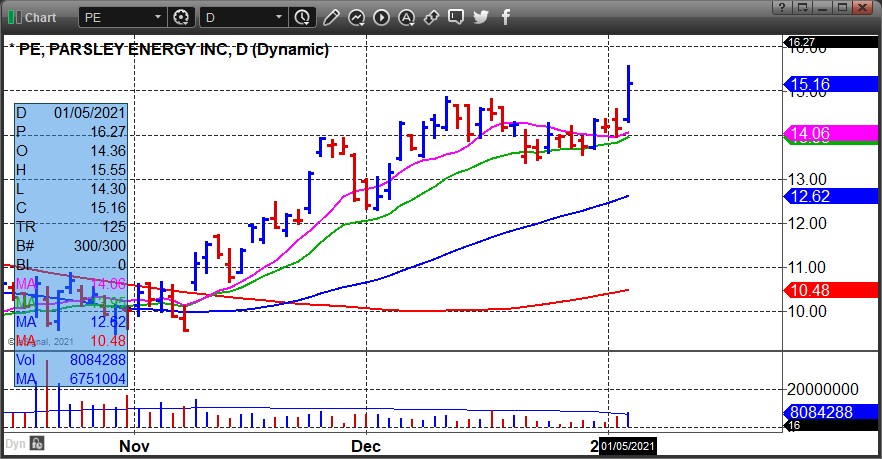Click the B# 300/300 row
The width and height of the screenshot is (882, 459).
[71, 246]
